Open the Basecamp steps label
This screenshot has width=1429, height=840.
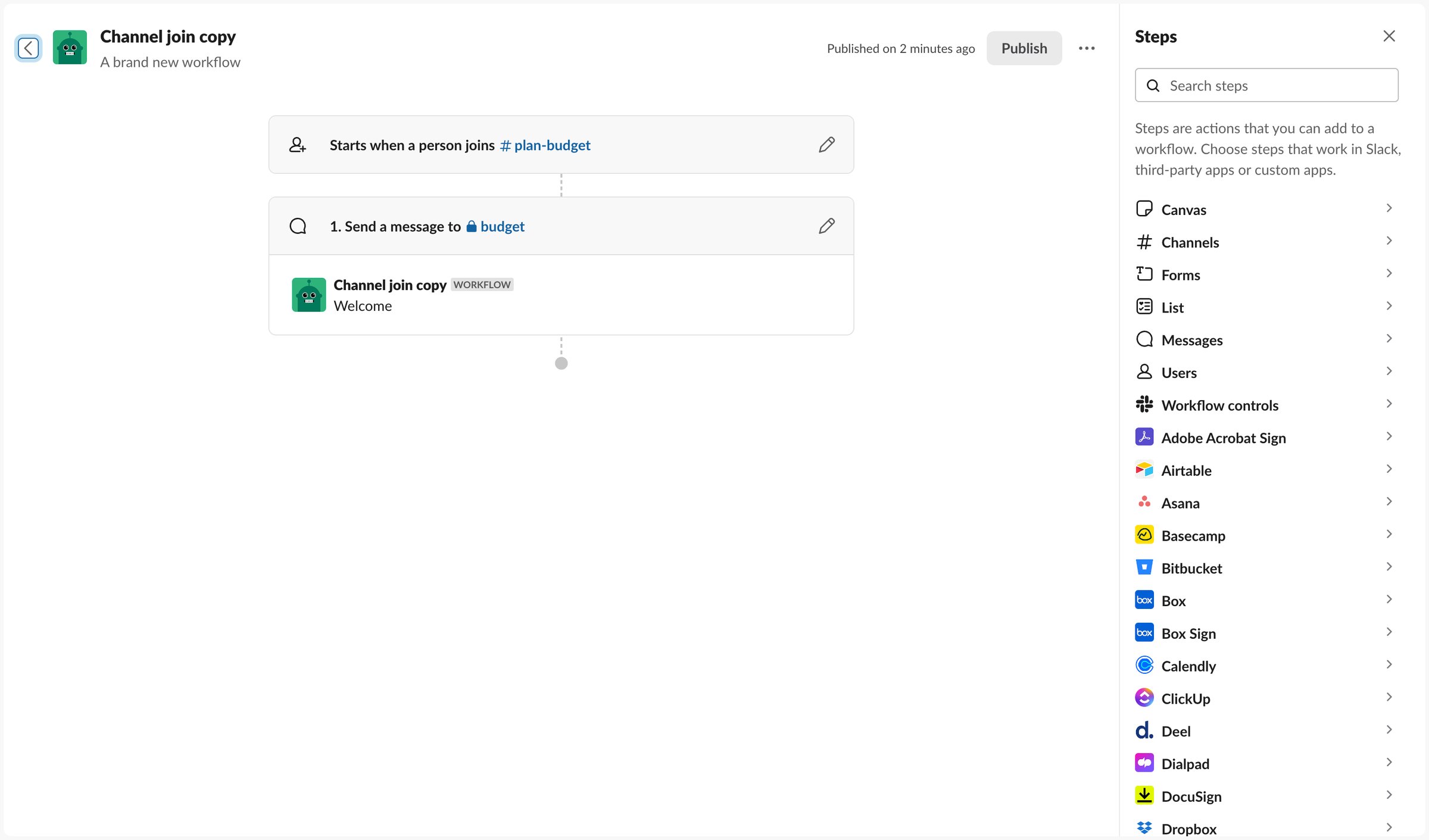point(1193,536)
